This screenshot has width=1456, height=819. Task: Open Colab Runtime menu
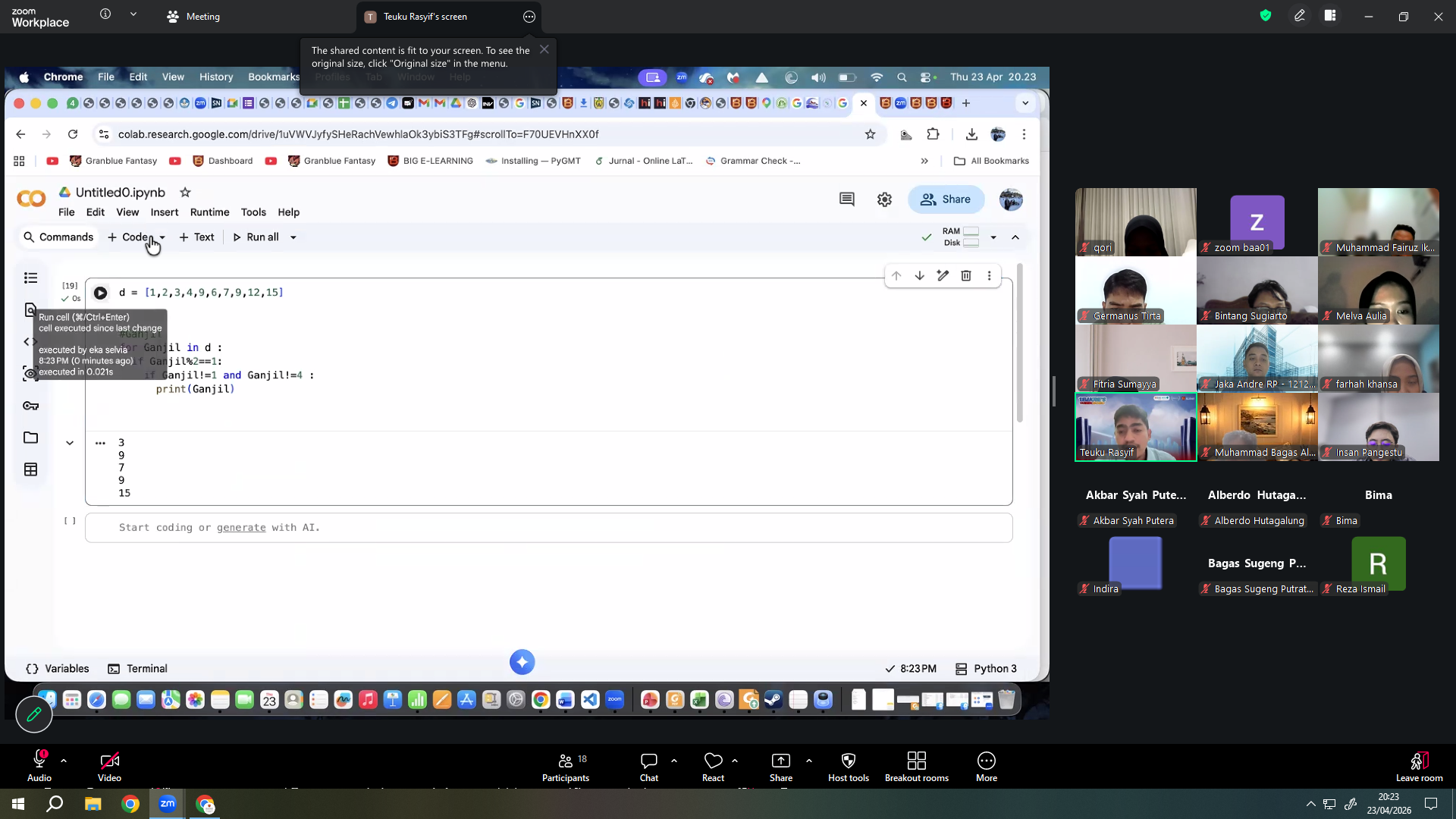coord(209,212)
